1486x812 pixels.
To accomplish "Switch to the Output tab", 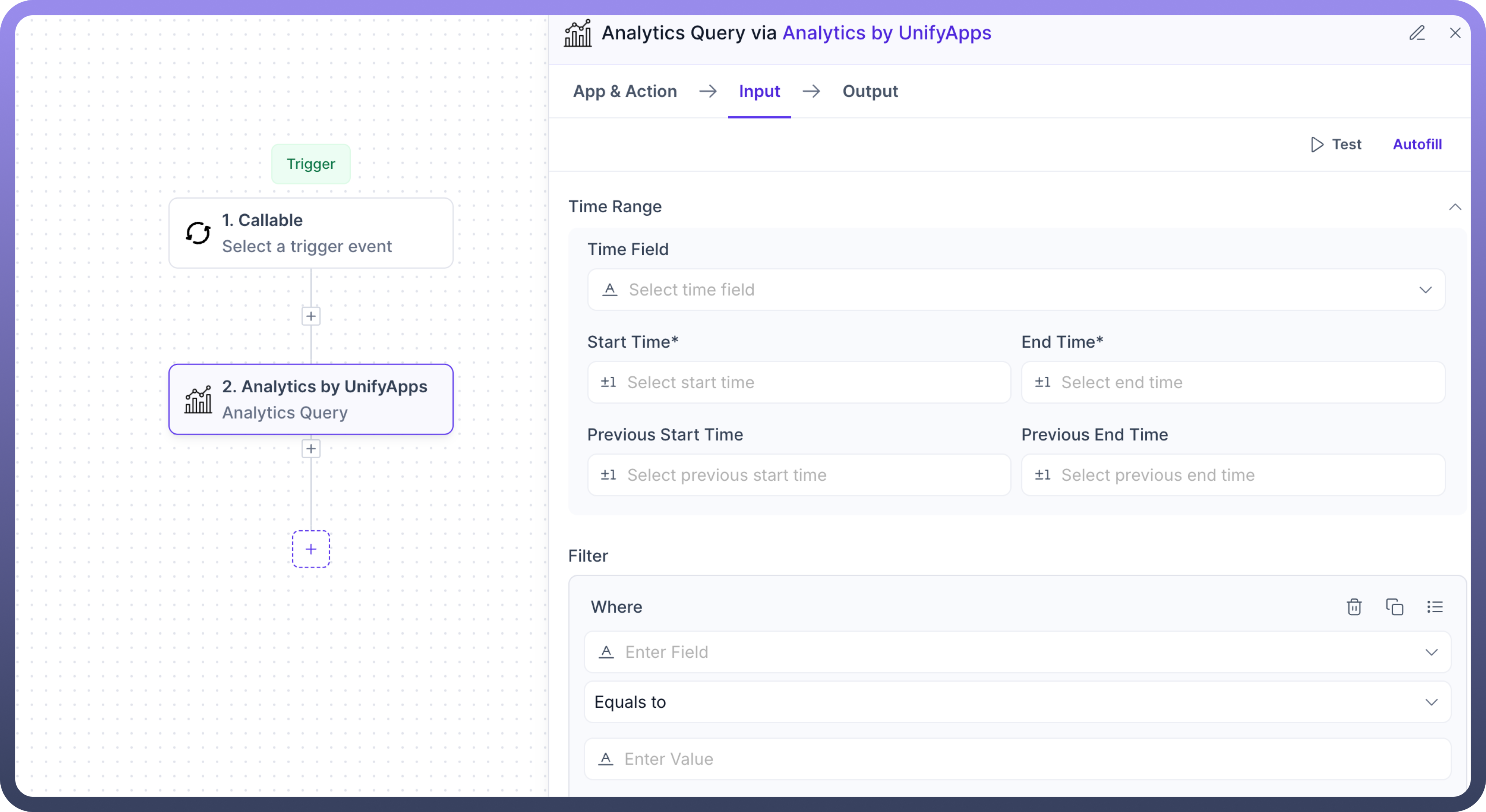I will (870, 91).
